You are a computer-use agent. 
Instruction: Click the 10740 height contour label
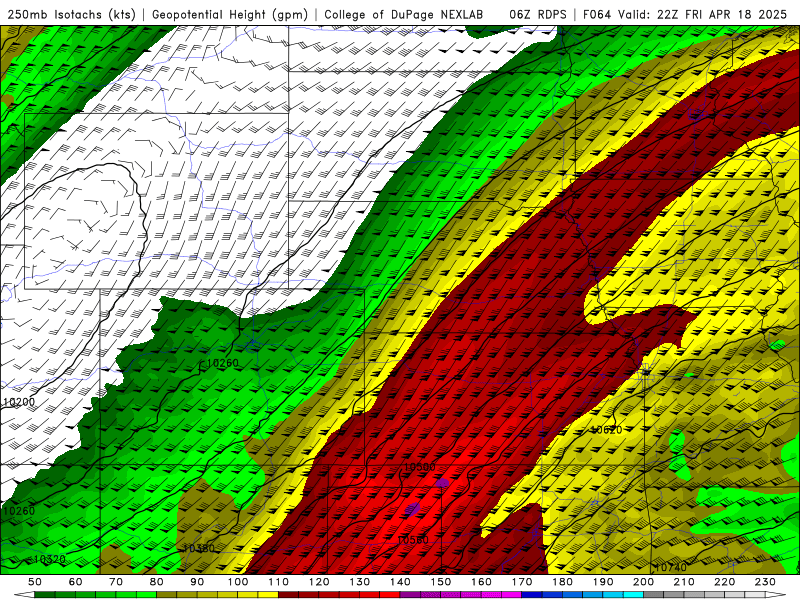[x=670, y=568]
